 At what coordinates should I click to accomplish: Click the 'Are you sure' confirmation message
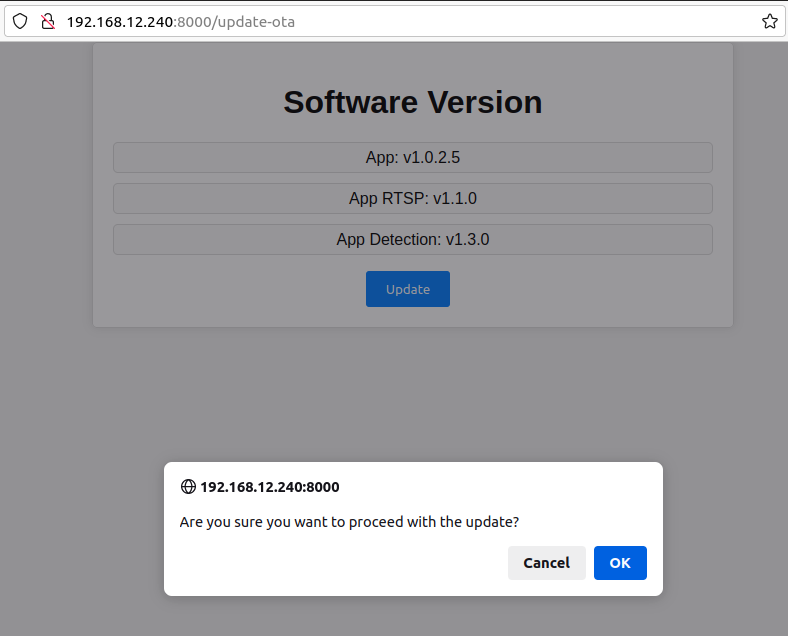click(349, 522)
